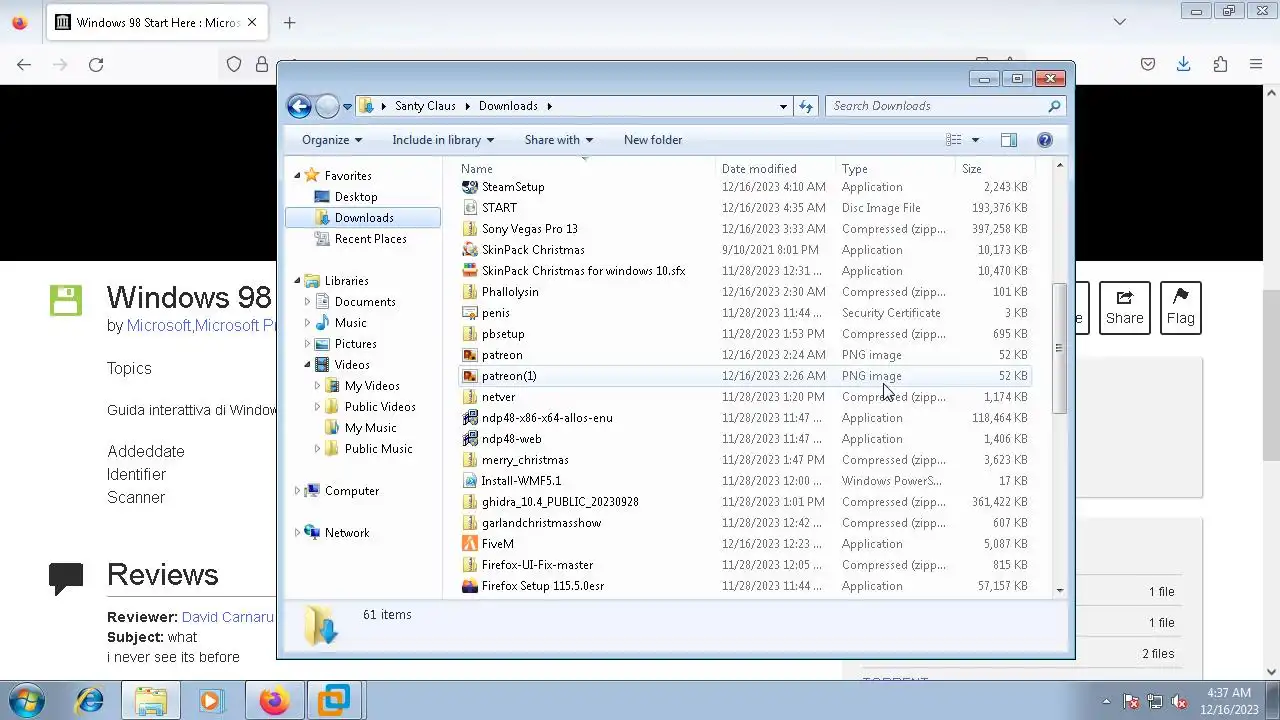Screen dimensions: 1280x720
Task: Collapse the Libraries tree section
Action: (x=297, y=281)
